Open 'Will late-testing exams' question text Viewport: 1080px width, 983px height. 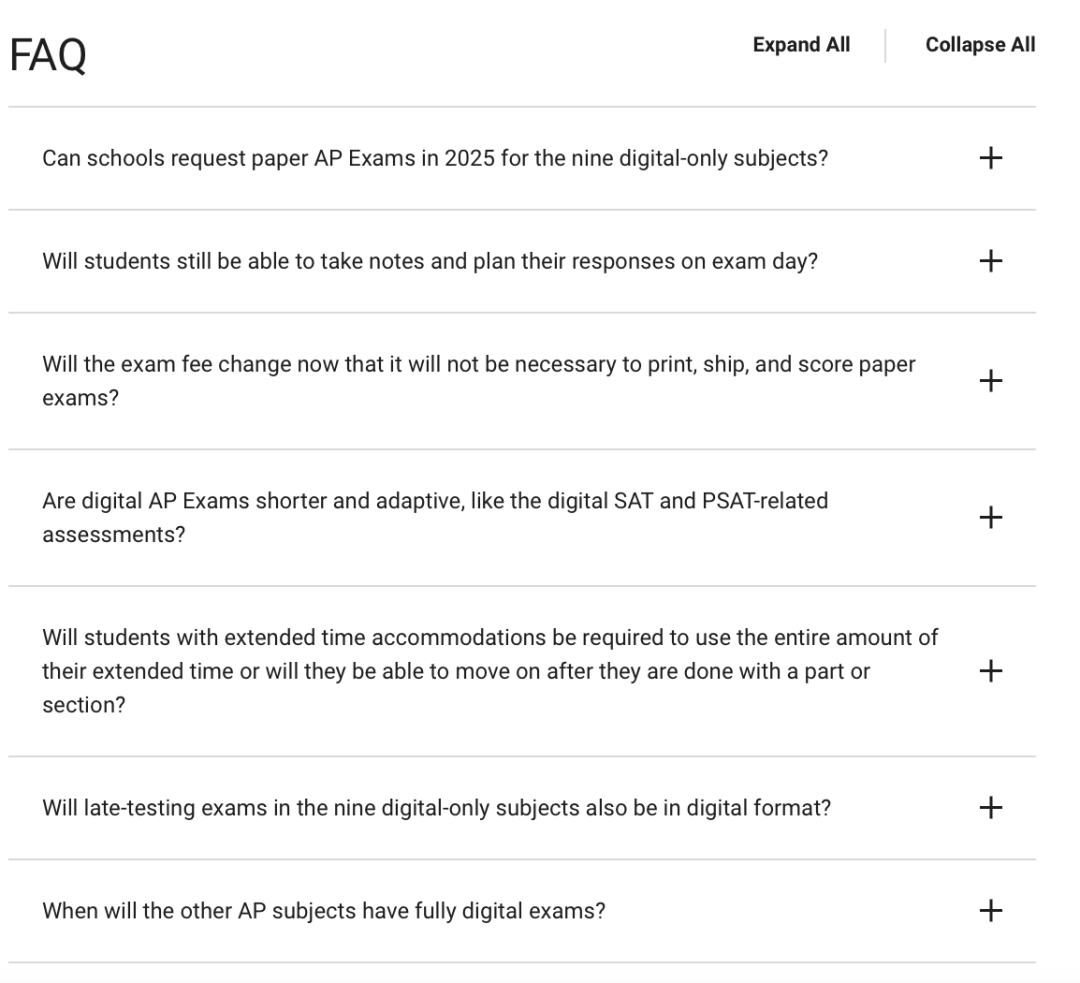437,808
